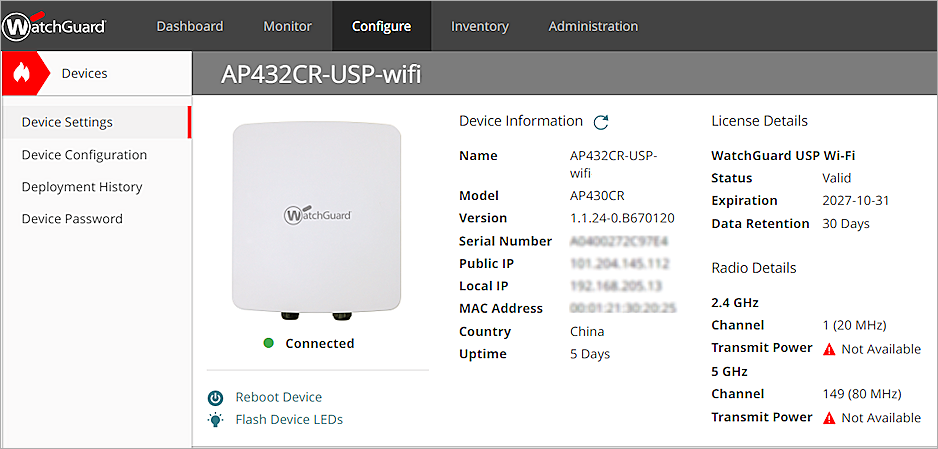Click the Flash Device LEDs bulb icon
938x449 pixels.
(215, 420)
